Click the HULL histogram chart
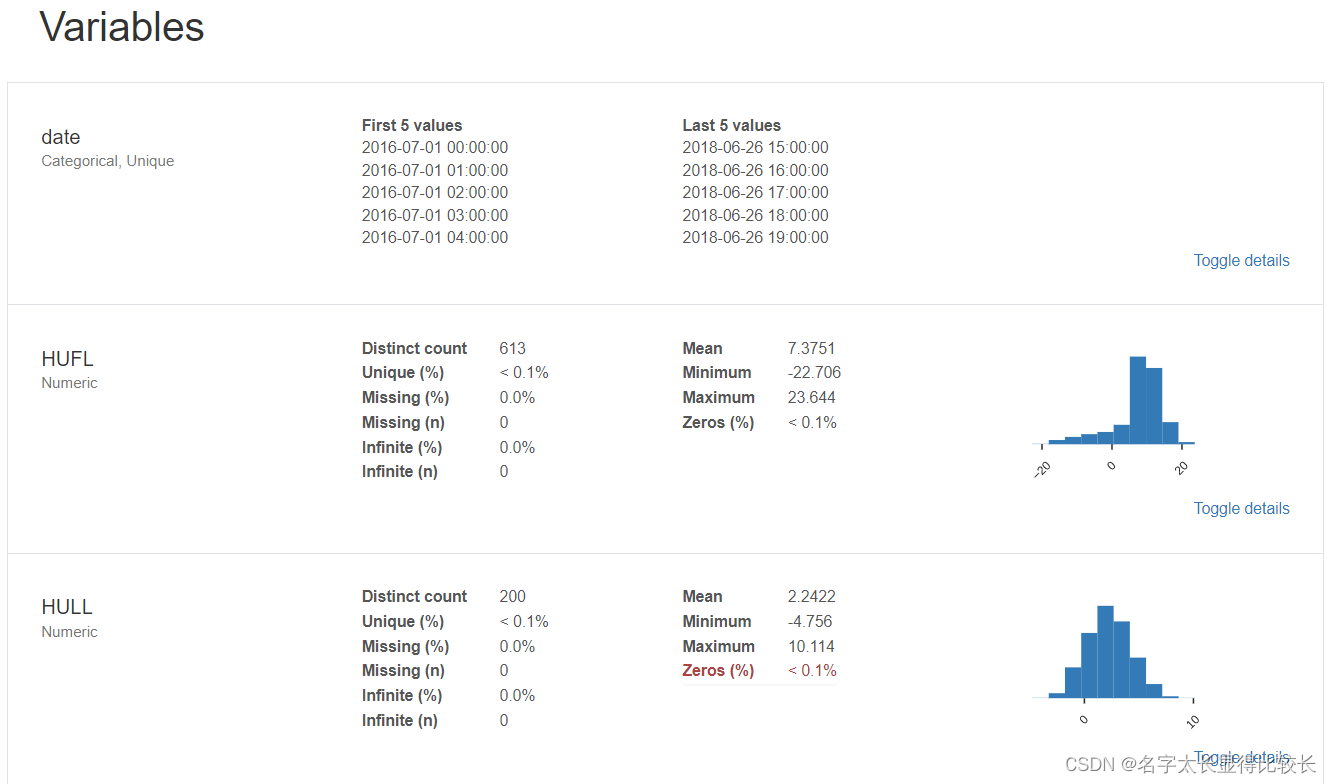This screenshot has height=784, width=1332. pyautogui.click(x=1114, y=655)
